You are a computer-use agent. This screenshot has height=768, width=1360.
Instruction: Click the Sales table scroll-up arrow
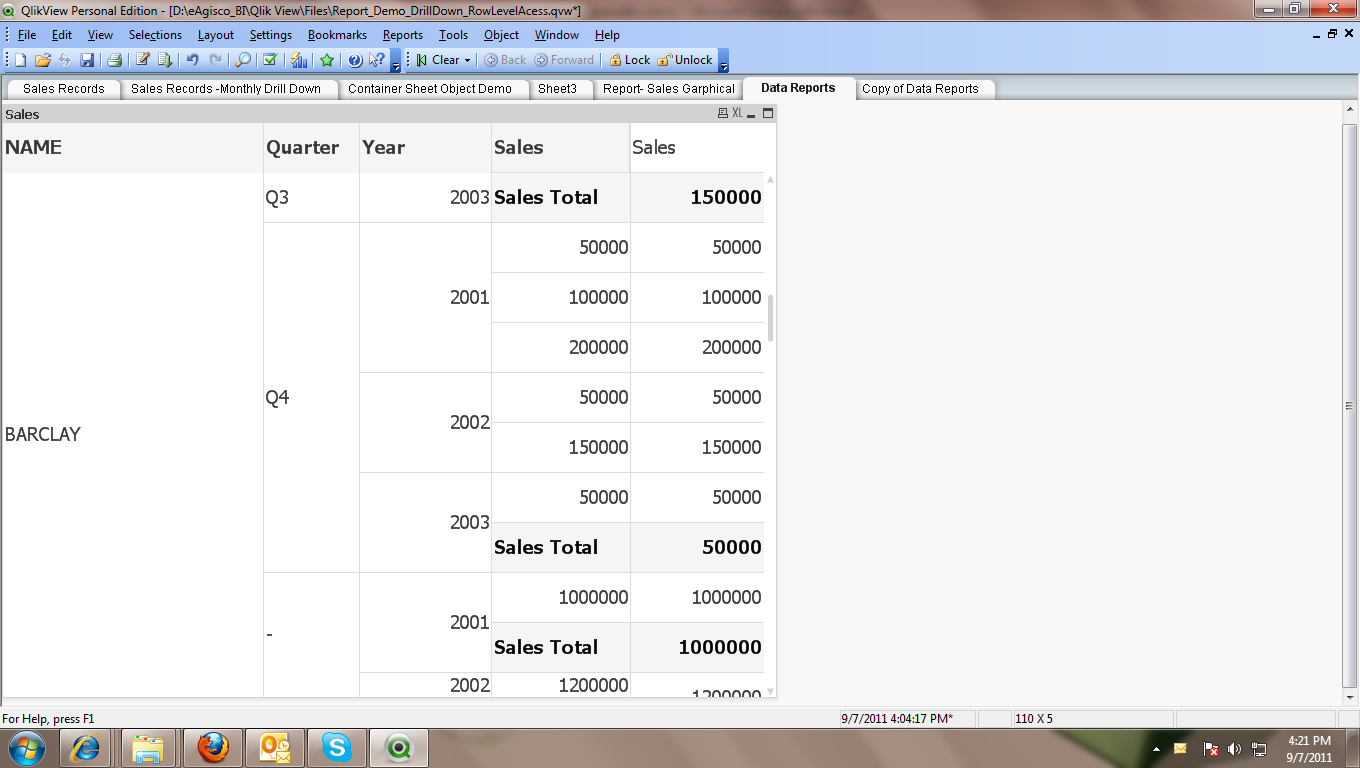coord(770,178)
